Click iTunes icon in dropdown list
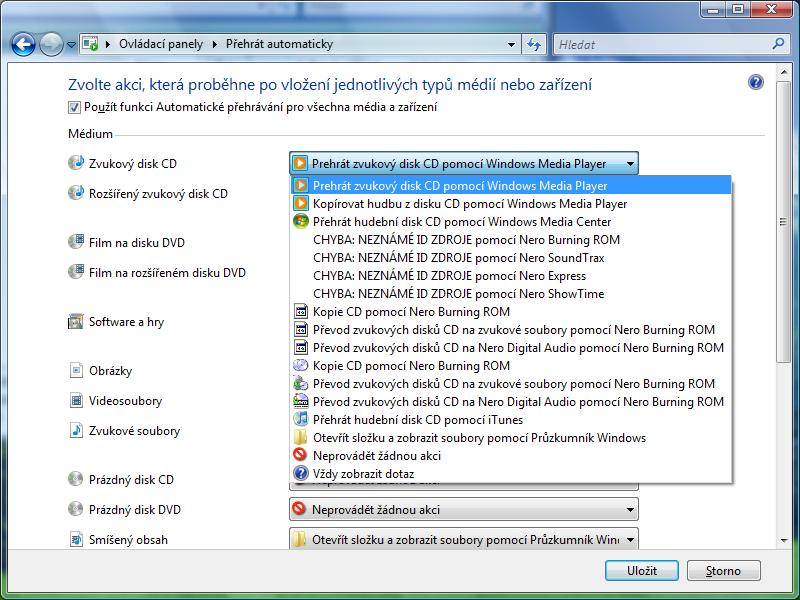The width and height of the screenshot is (800, 600). click(x=301, y=419)
